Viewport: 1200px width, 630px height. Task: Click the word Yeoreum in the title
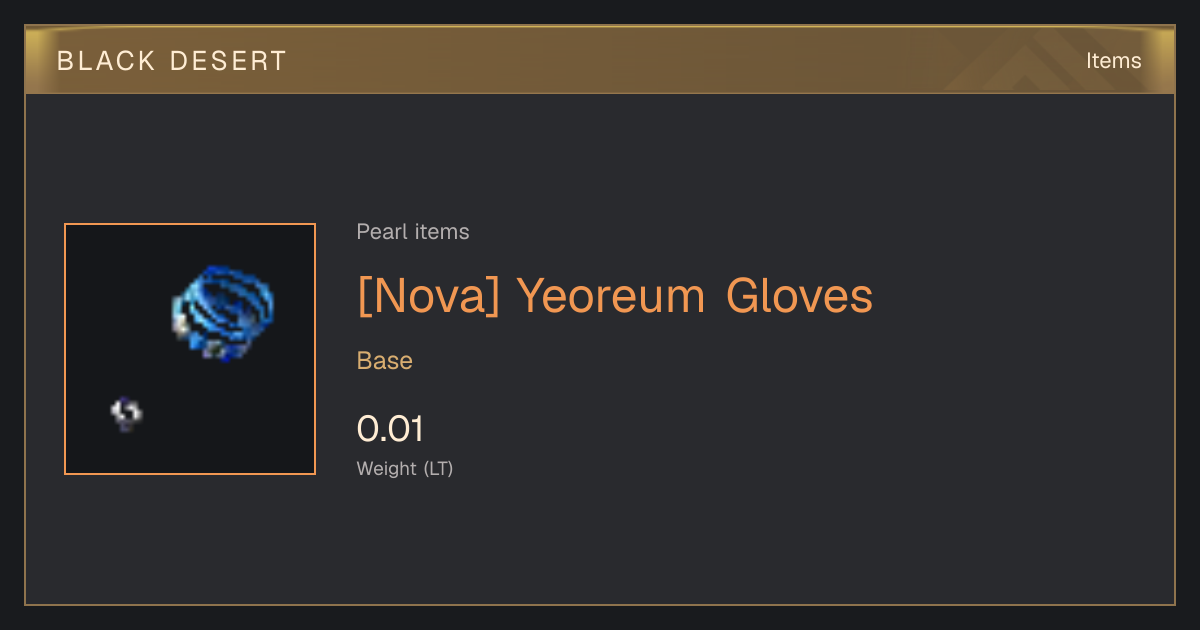coord(612,296)
